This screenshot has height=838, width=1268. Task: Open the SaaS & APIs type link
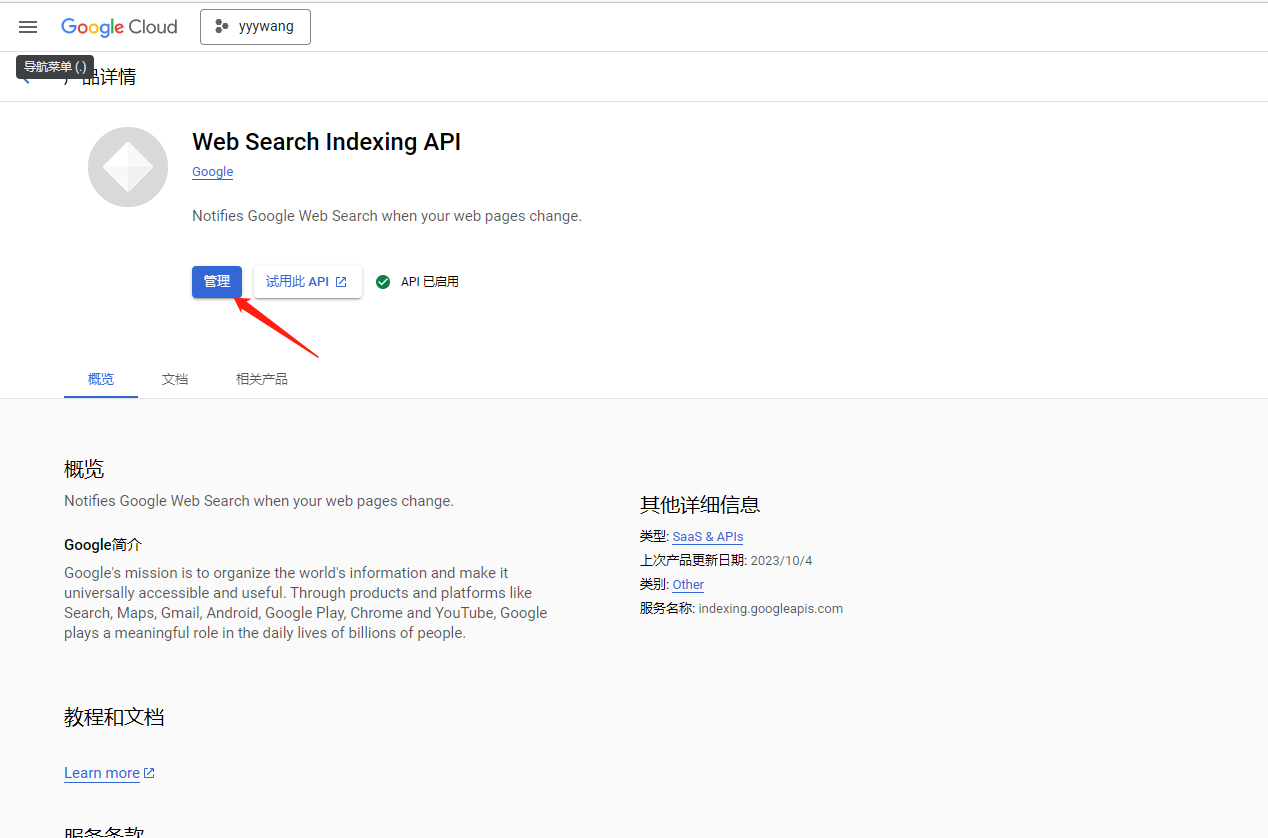pos(707,537)
